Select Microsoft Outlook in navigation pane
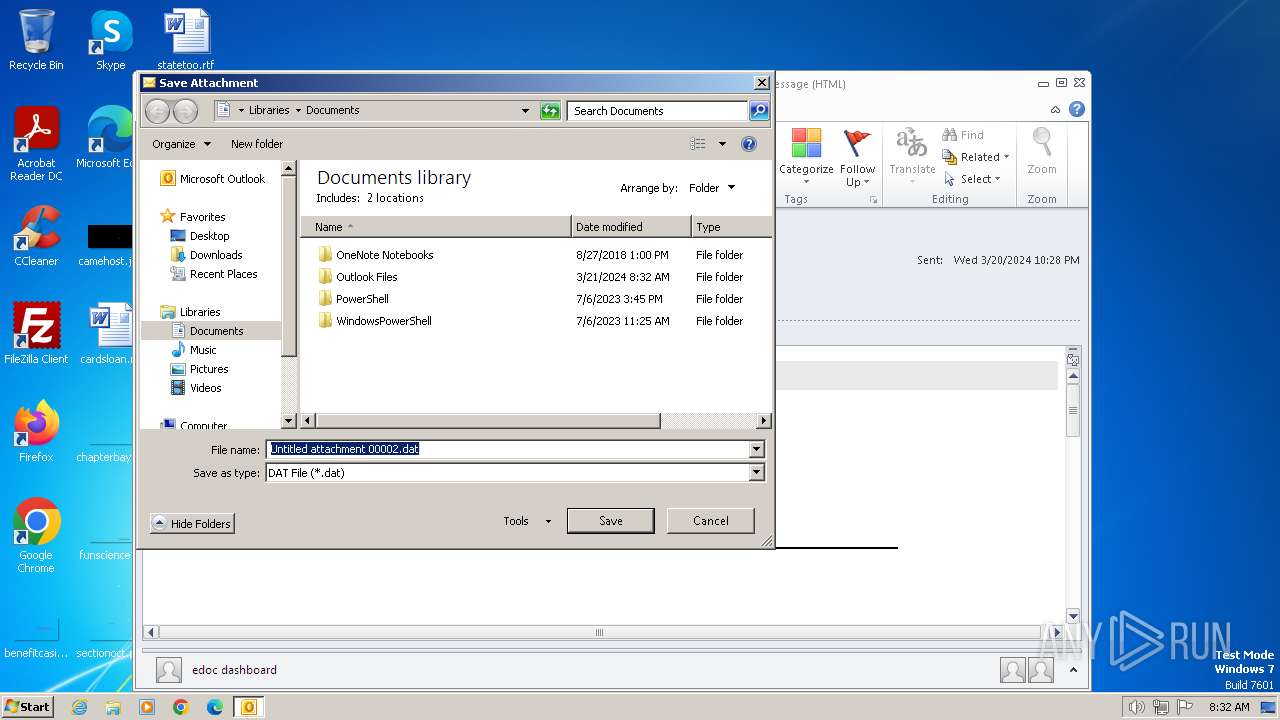 coord(213,179)
